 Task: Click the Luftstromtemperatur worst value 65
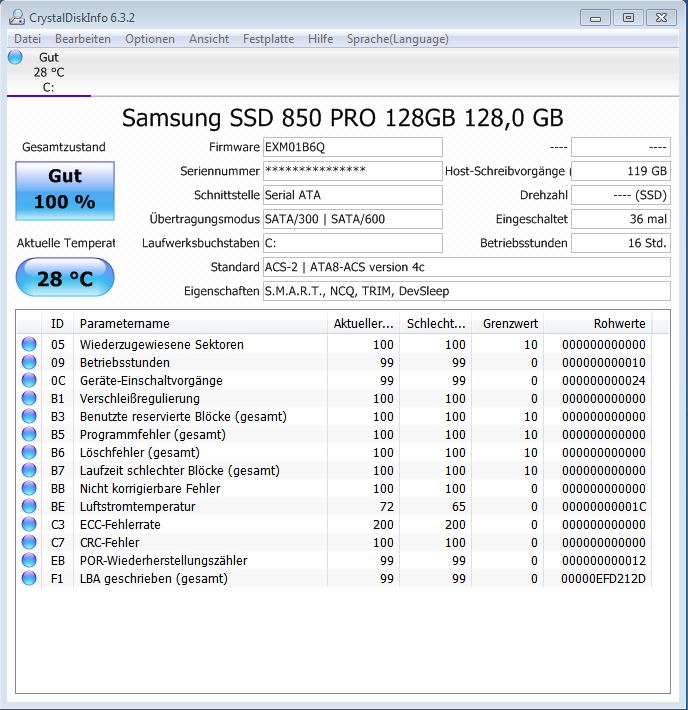coord(459,507)
